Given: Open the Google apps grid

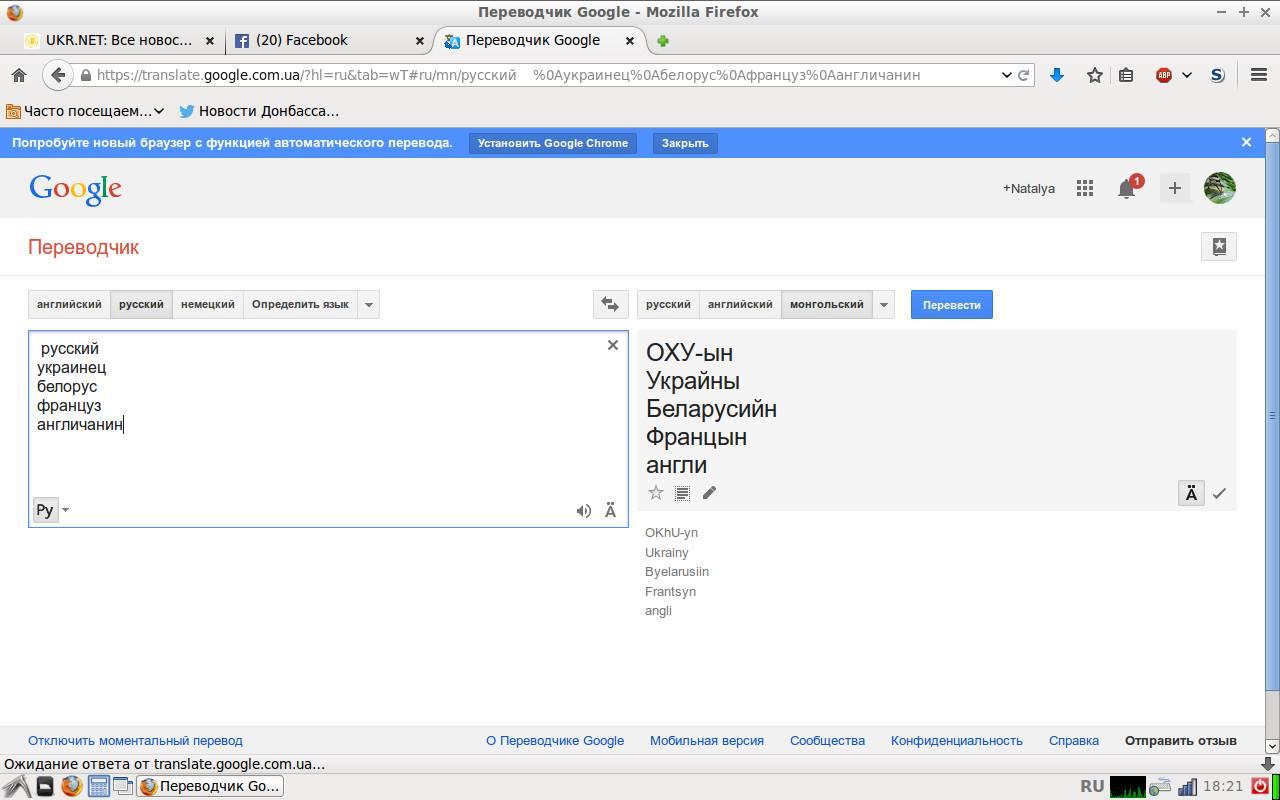Looking at the screenshot, I should pyautogui.click(x=1085, y=188).
